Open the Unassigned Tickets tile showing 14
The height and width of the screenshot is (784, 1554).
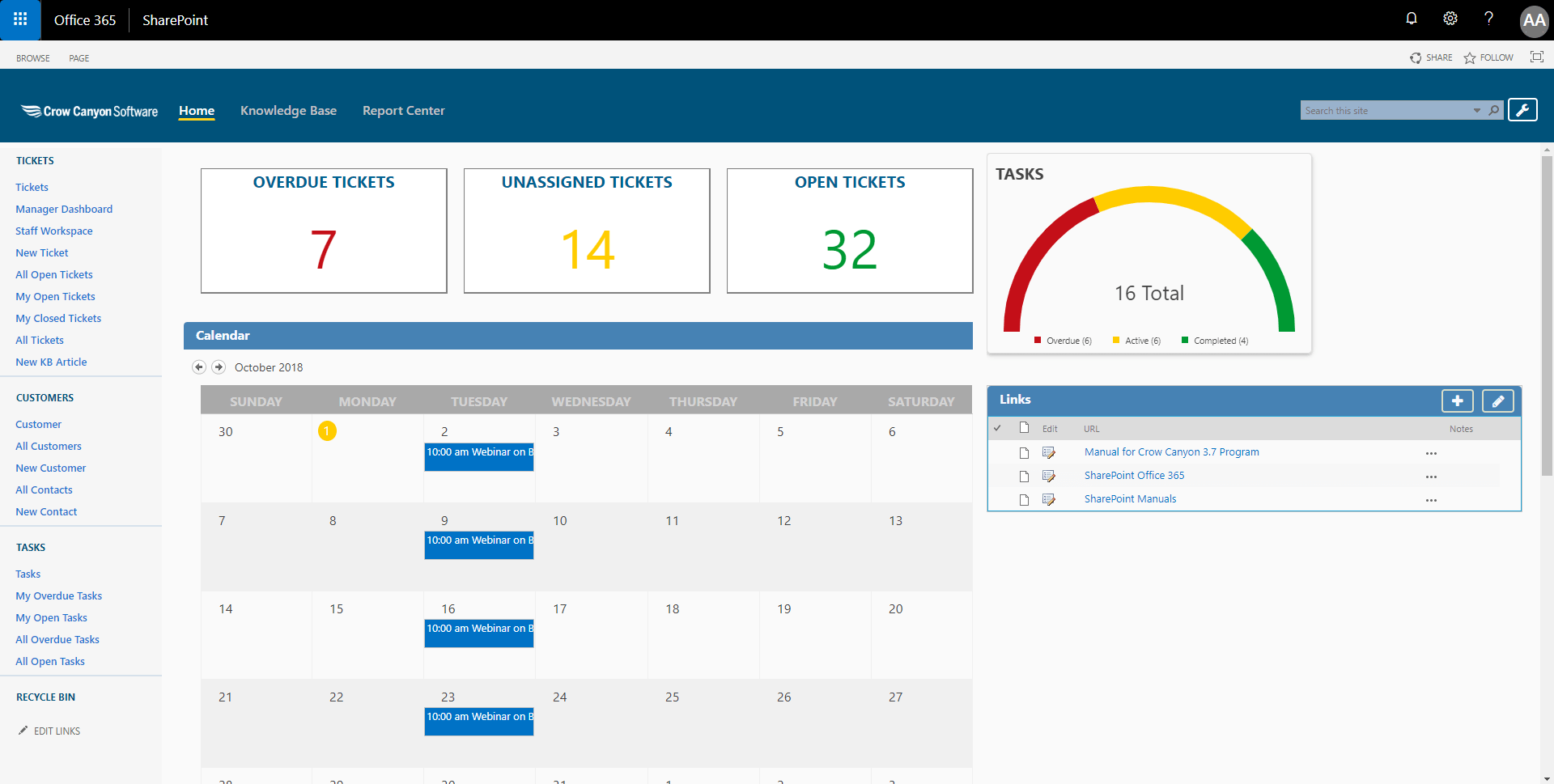pos(587,231)
